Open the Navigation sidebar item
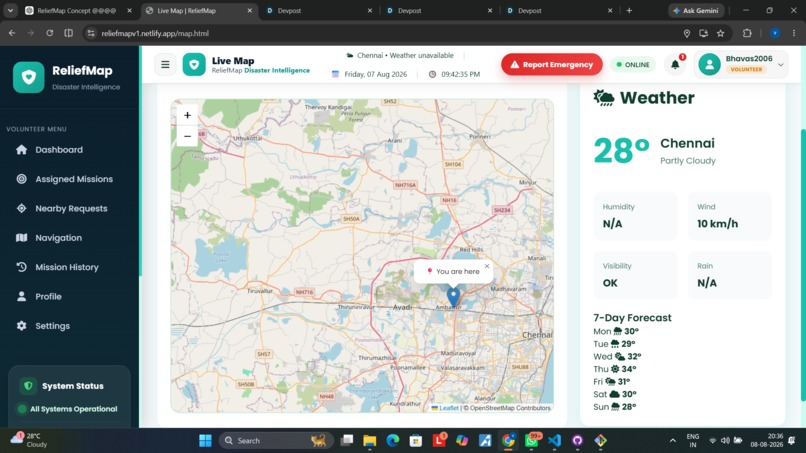 (x=69, y=238)
